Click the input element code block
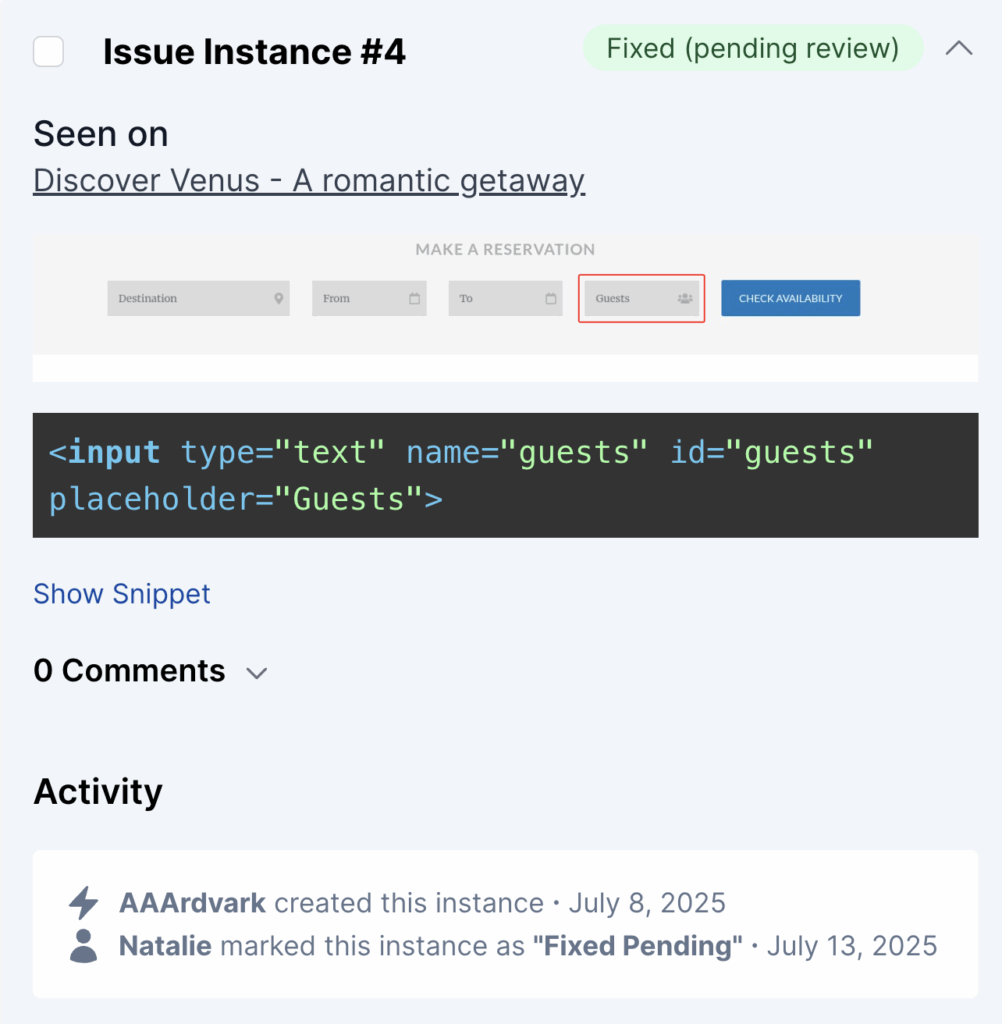 [x=505, y=475]
